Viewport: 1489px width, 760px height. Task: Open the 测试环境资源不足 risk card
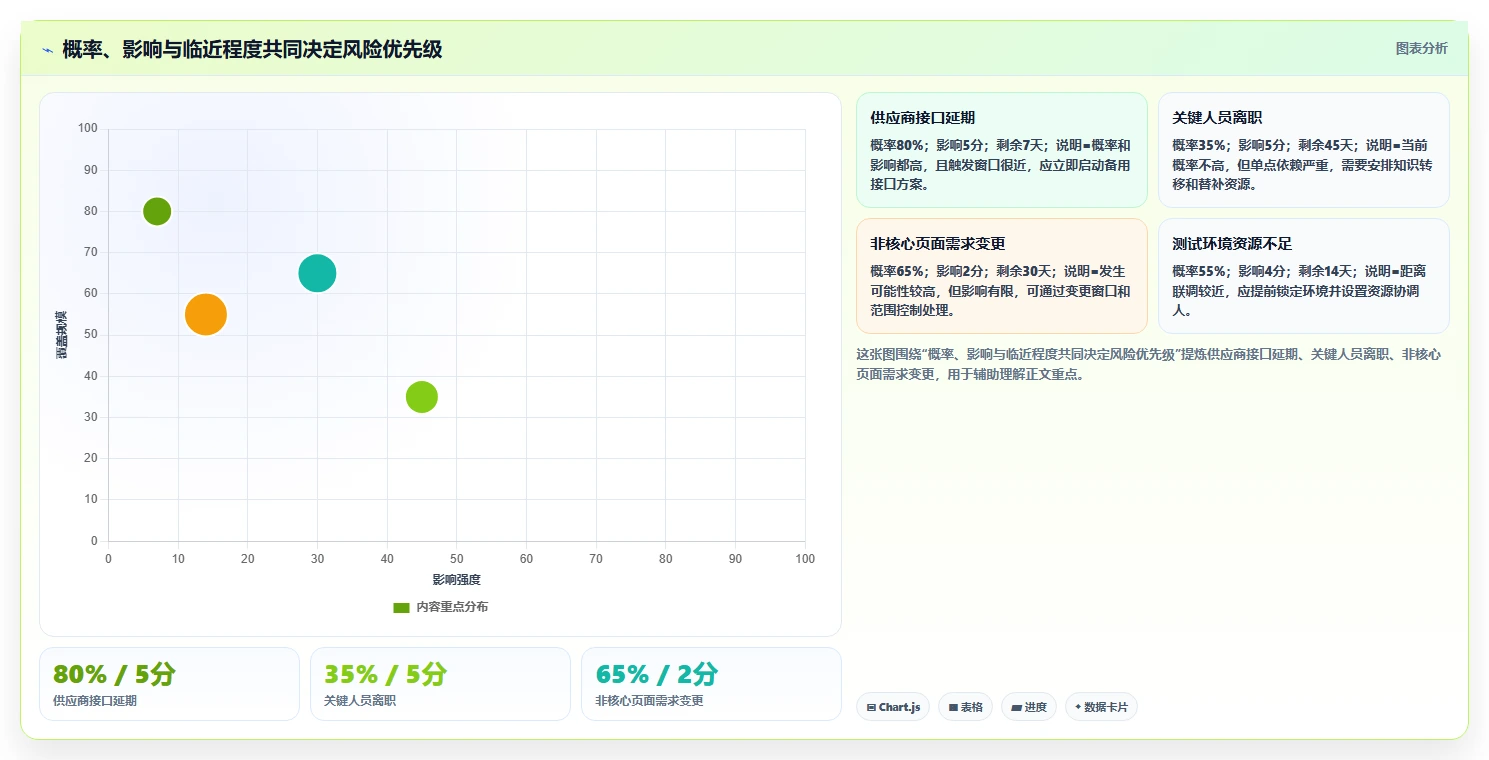(x=1303, y=276)
